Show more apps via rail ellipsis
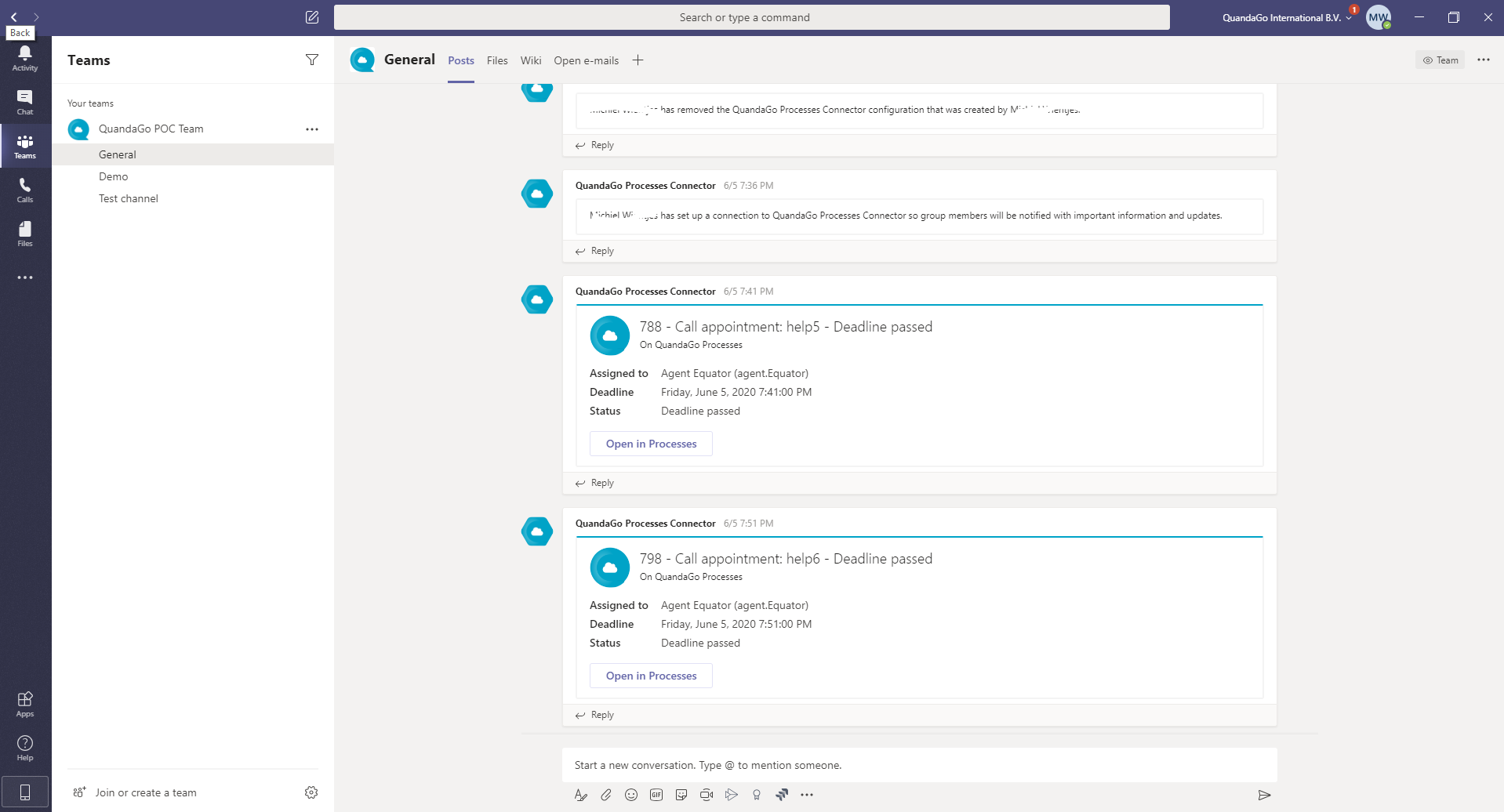Screen dimensions: 1504x812 pyautogui.click(x=25, y=277)
